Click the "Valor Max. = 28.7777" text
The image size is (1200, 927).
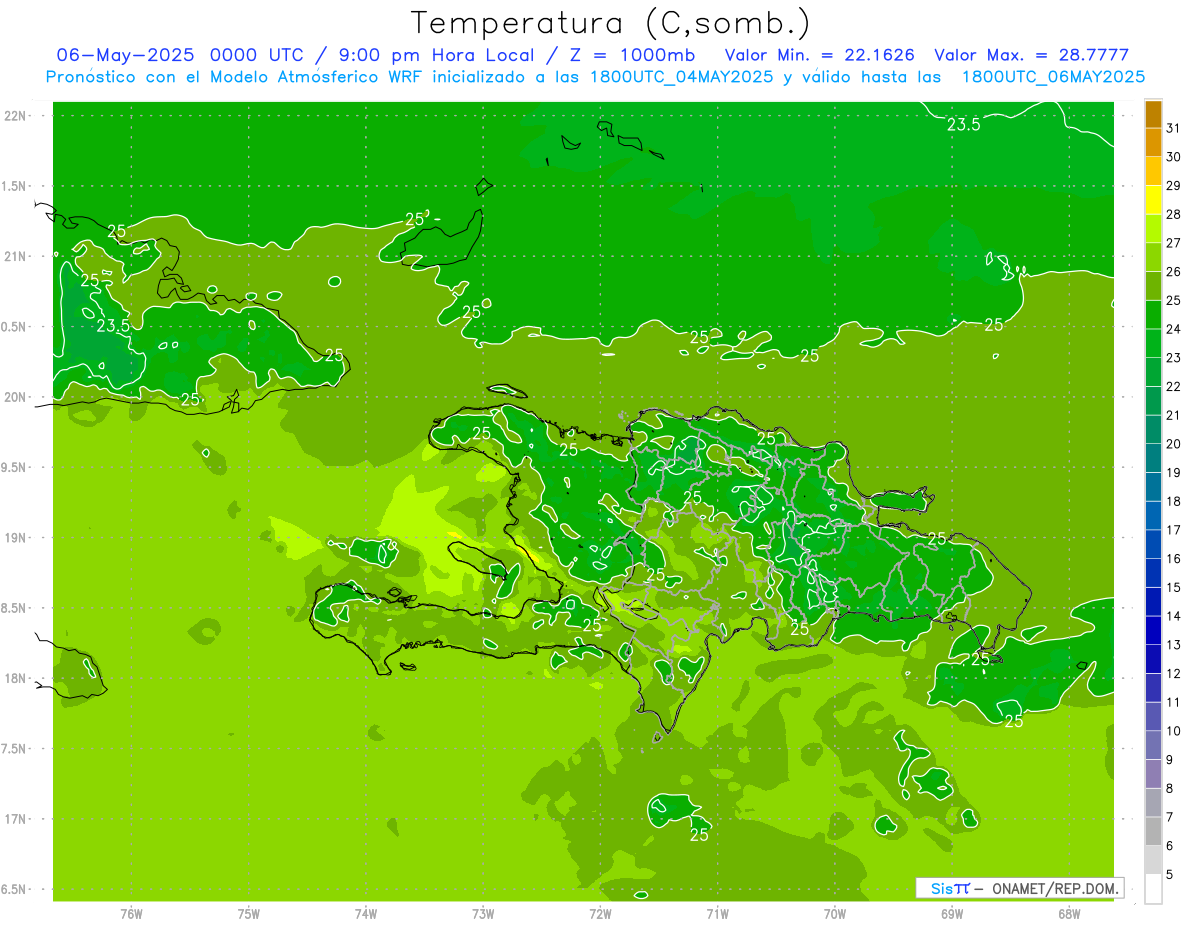point(1031,54)
